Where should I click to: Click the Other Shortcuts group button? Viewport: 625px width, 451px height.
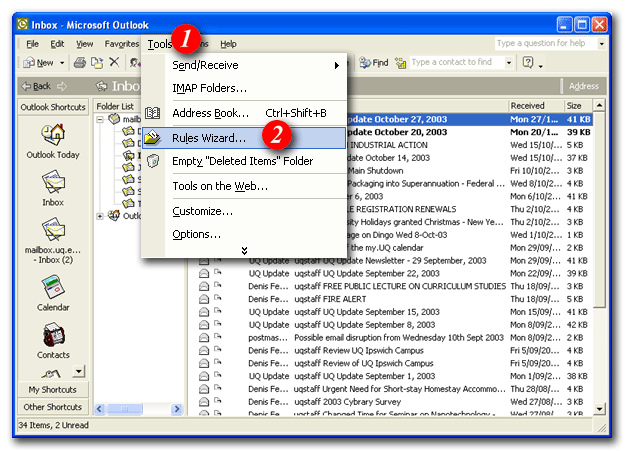[54, 407]
